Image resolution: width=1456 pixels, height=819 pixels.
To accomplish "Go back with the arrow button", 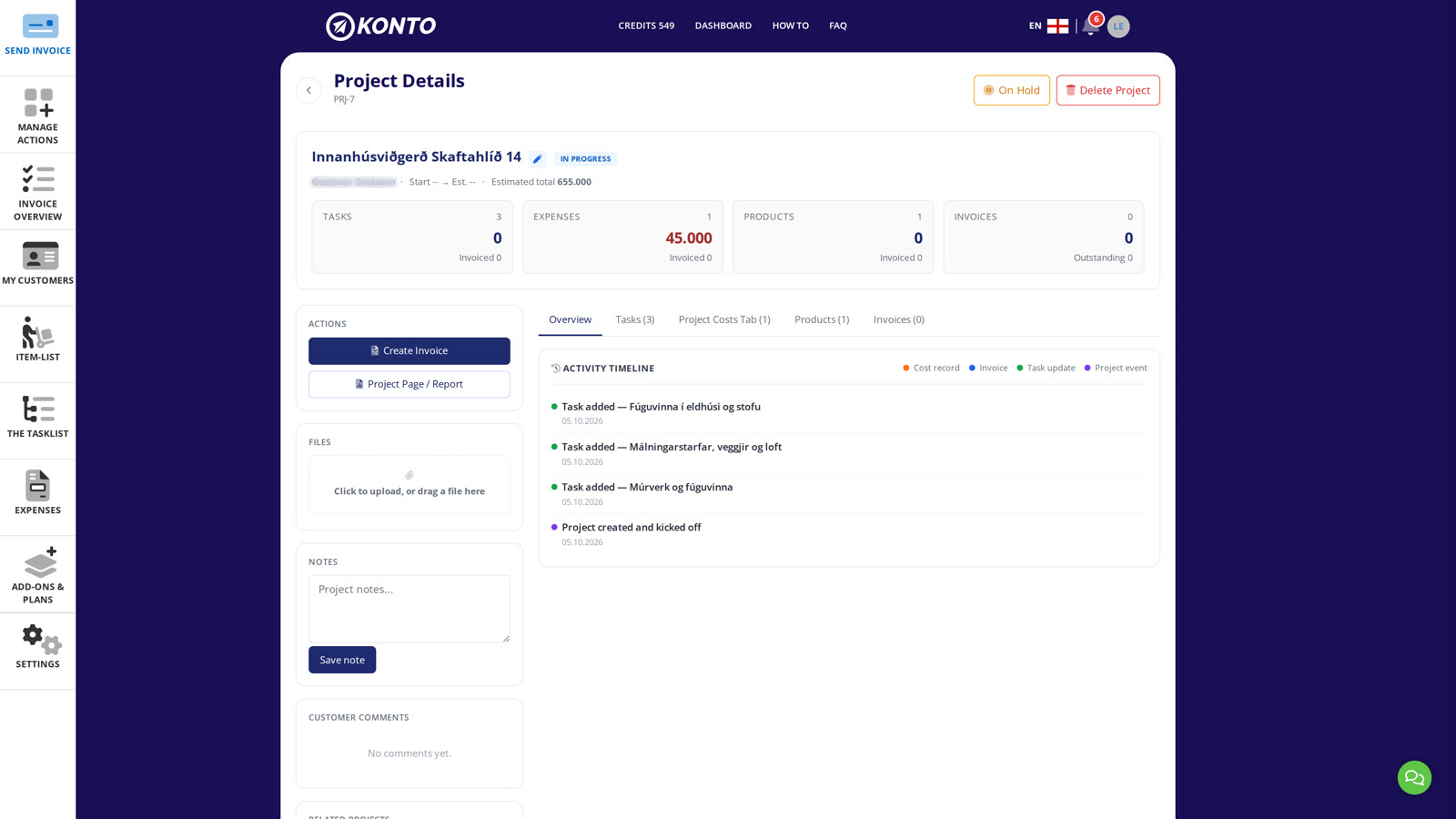I will pos(308,90).
